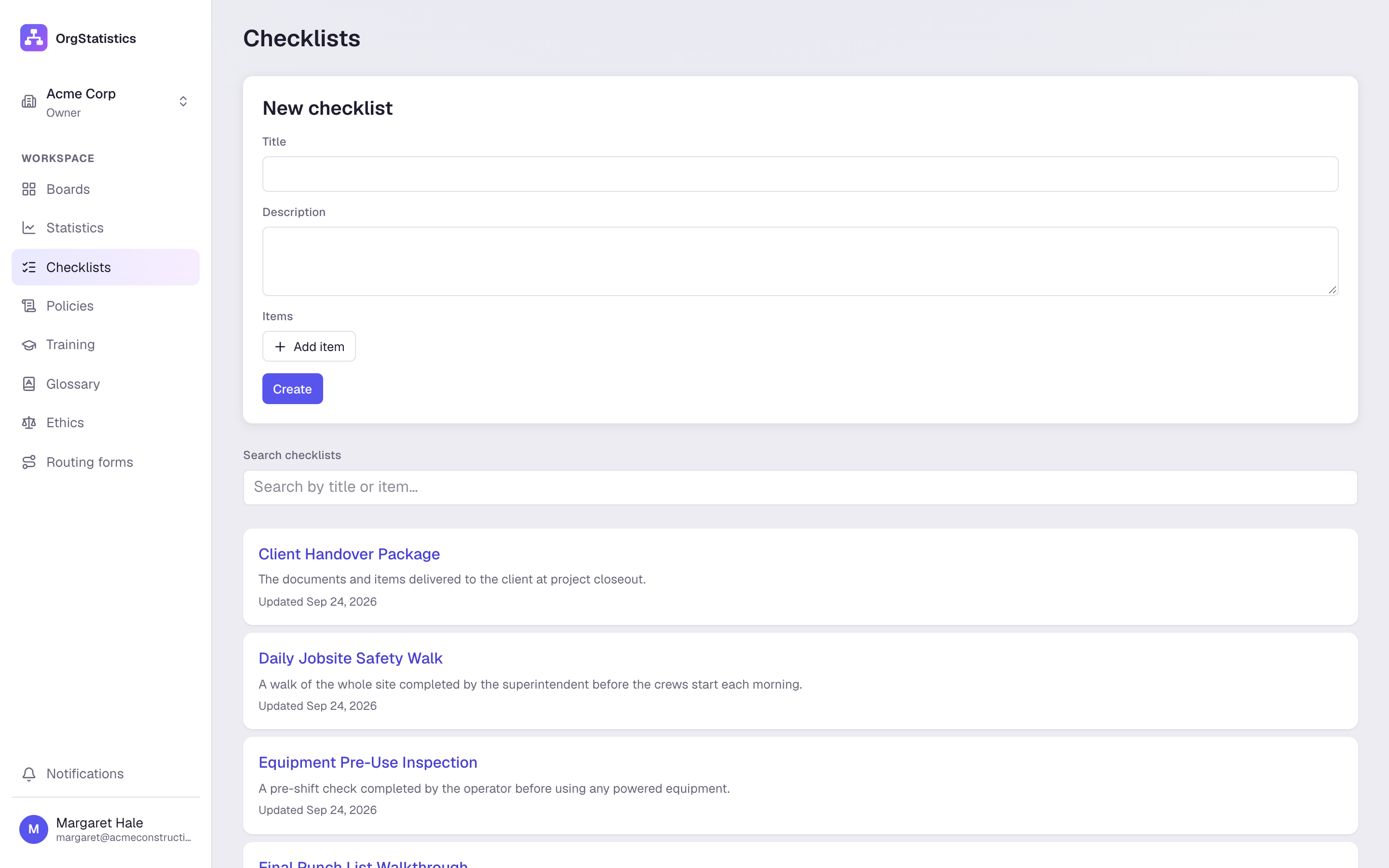Go to Statistics page

point(106,227)
